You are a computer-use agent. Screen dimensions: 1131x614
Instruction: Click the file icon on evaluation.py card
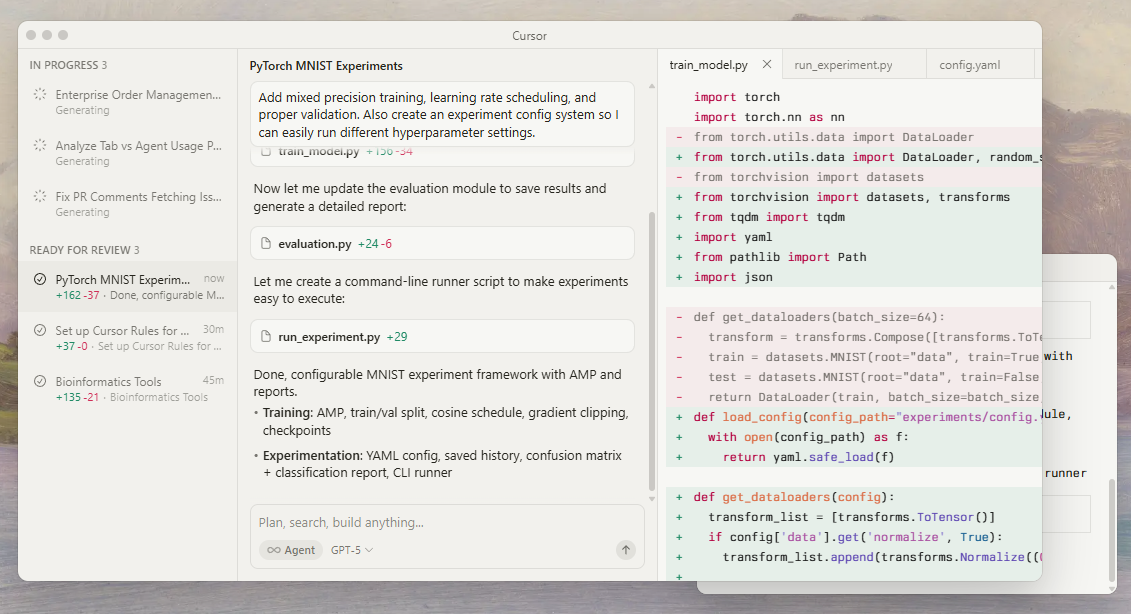tap(265, 243)
